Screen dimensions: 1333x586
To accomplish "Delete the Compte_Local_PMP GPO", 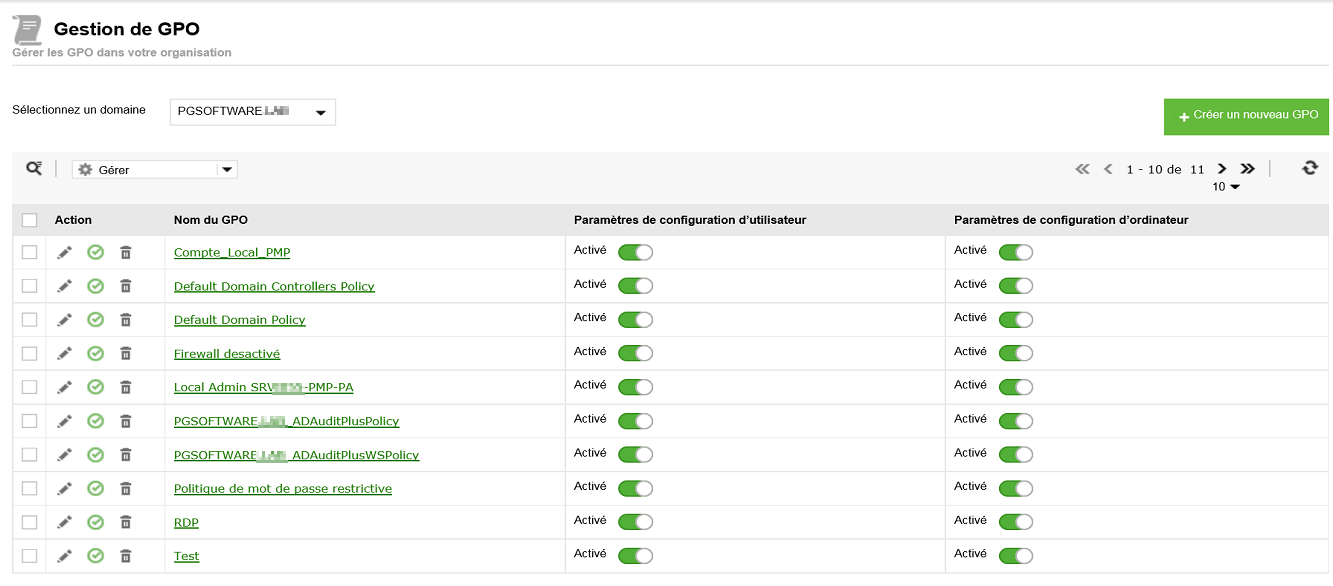I will pyautogui.click(x=126, y=252).
